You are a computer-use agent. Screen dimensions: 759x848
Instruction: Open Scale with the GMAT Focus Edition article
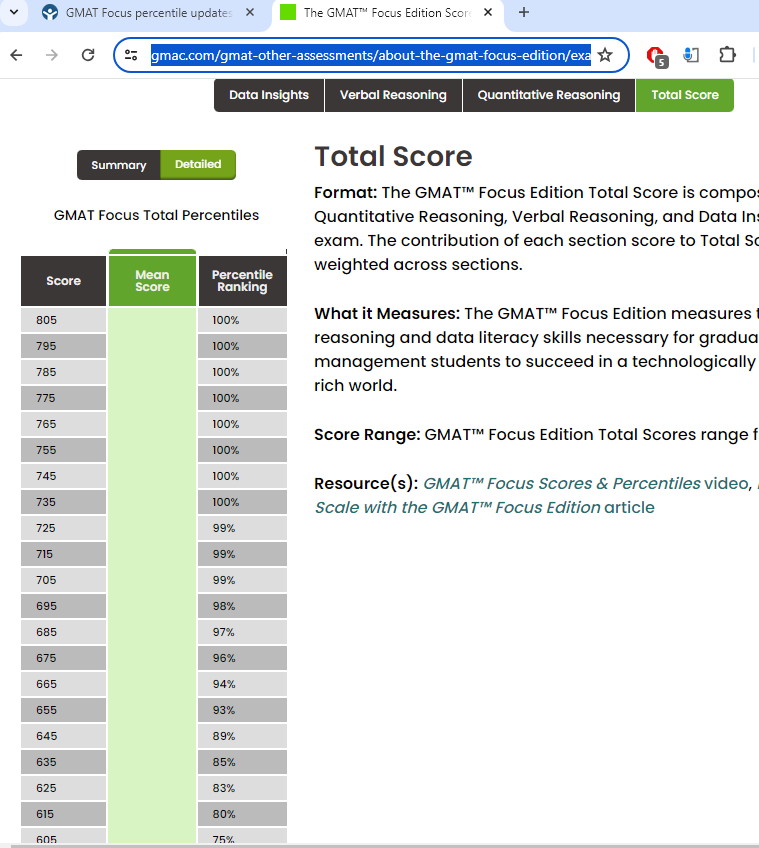(458, 507)
